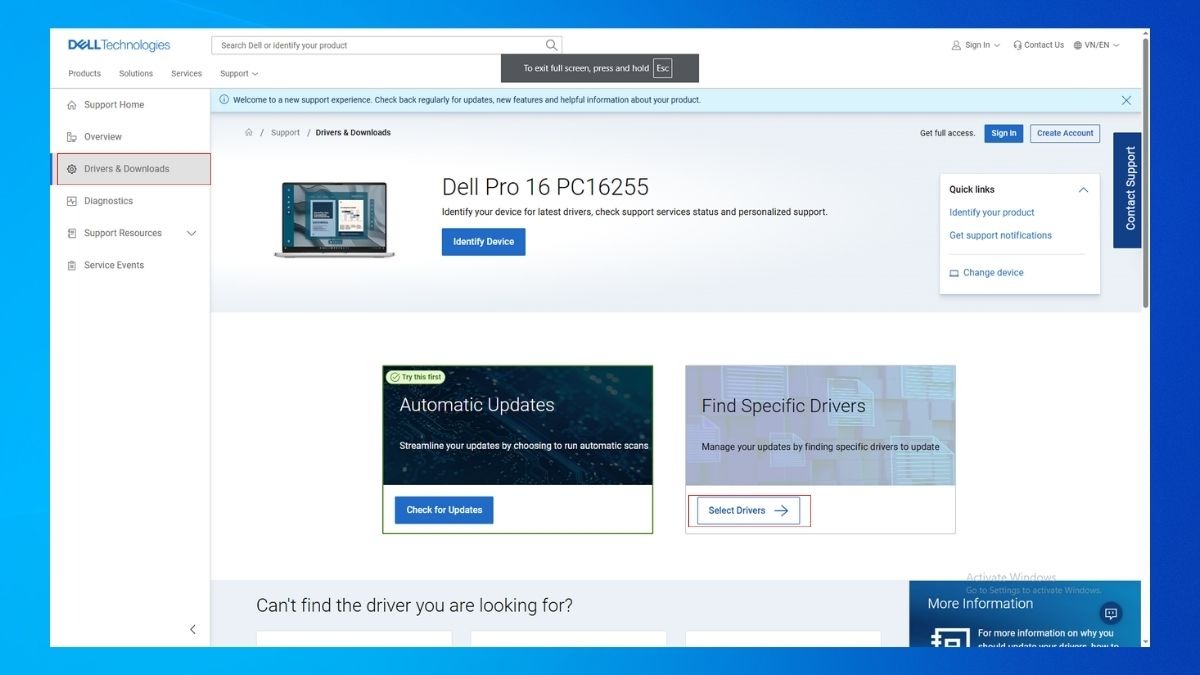Expand the Support Resources chevron
The height and width of the screenshot is (675, 1200).
pos(192,233)
